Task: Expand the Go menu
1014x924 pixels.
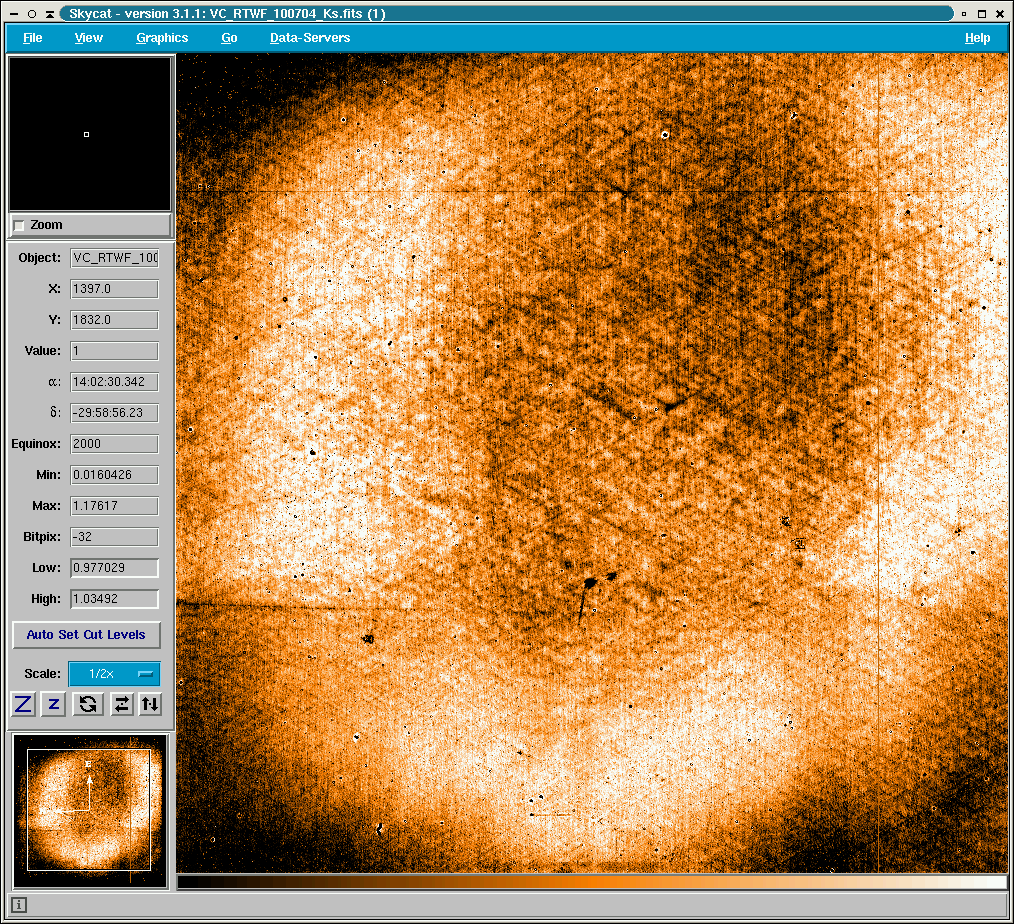Action: point(229,38)
